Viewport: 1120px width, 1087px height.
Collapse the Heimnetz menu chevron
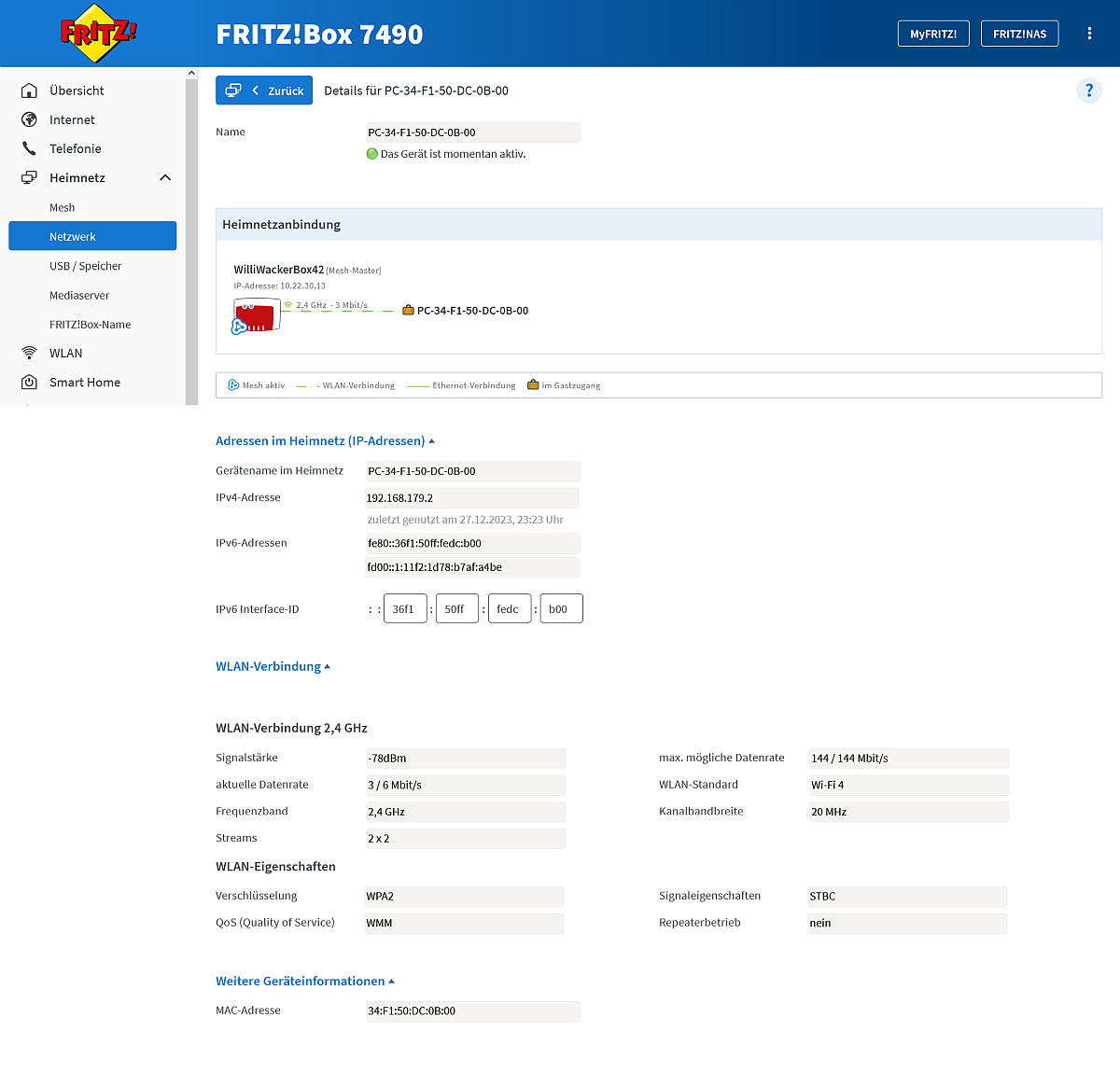tap(165, 177)
